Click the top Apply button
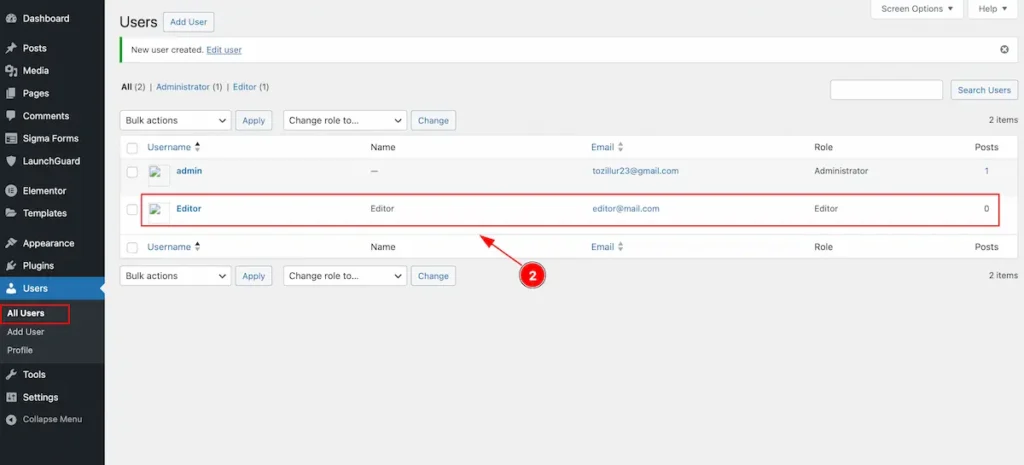This screenshot has width=1024, height=465. pyautogui.click(x=253, y=120)
